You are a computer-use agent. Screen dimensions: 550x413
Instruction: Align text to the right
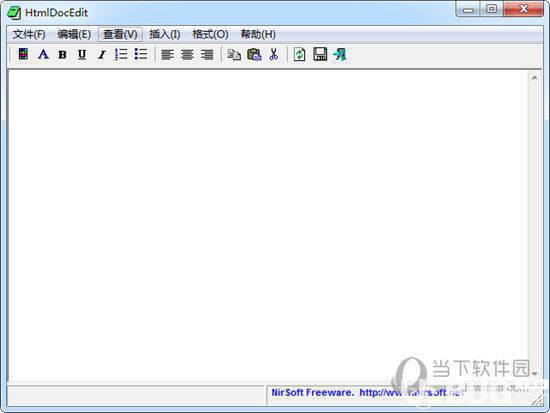click(x=207, y=55)
